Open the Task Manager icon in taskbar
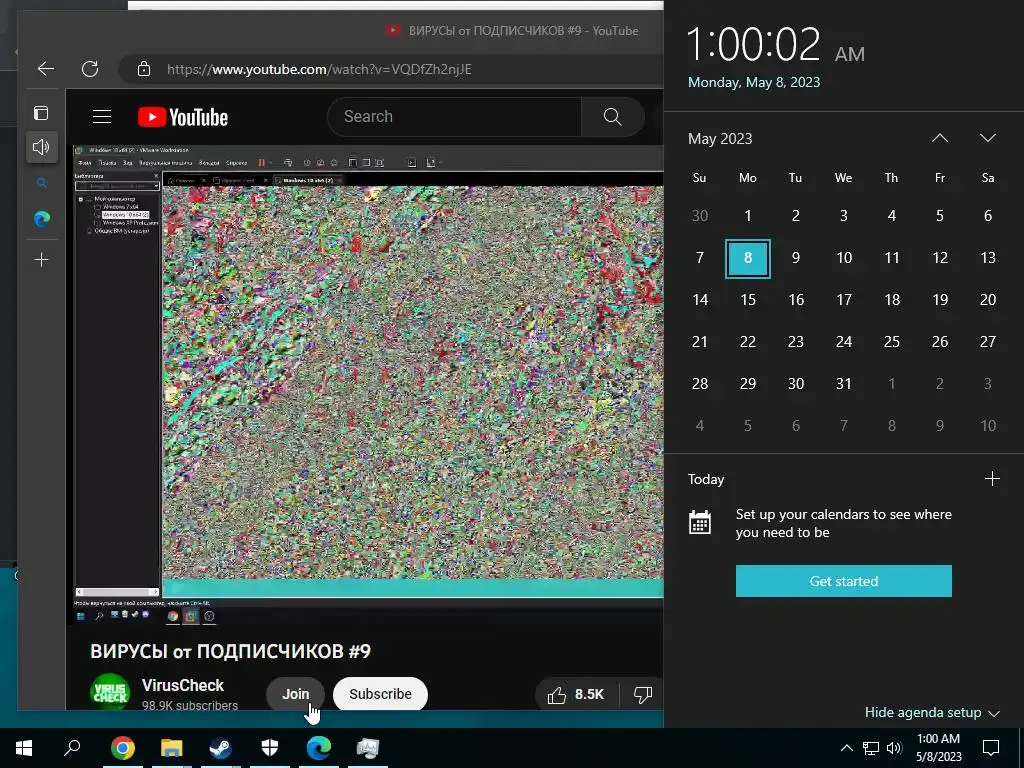Screen dimensions: 1024x768 point(368,748)
